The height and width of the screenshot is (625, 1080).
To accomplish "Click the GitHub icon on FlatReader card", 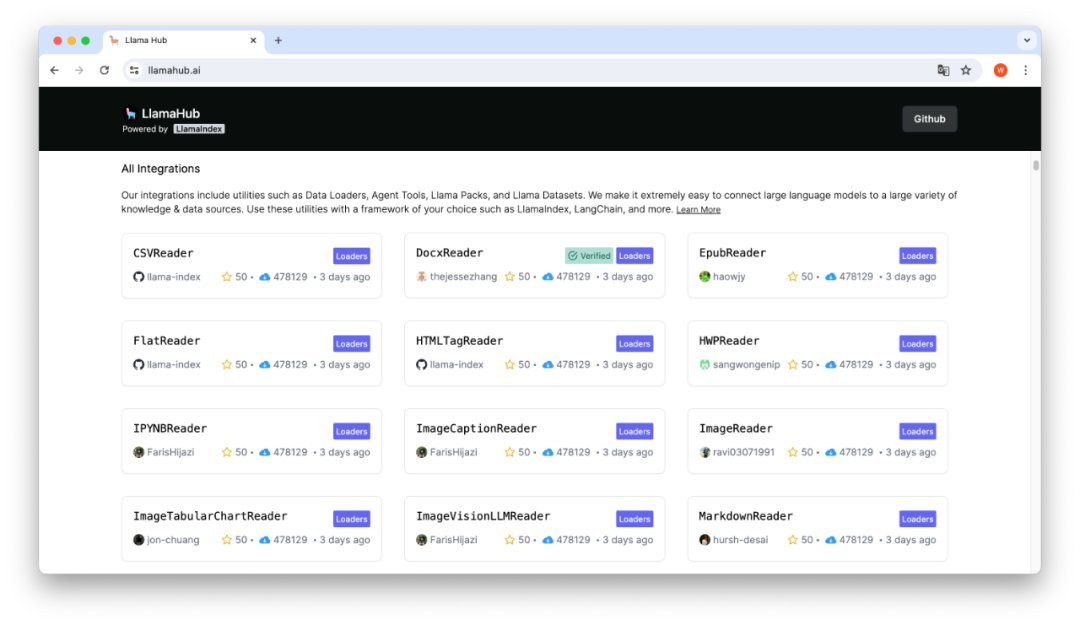I will pos(138,365).
